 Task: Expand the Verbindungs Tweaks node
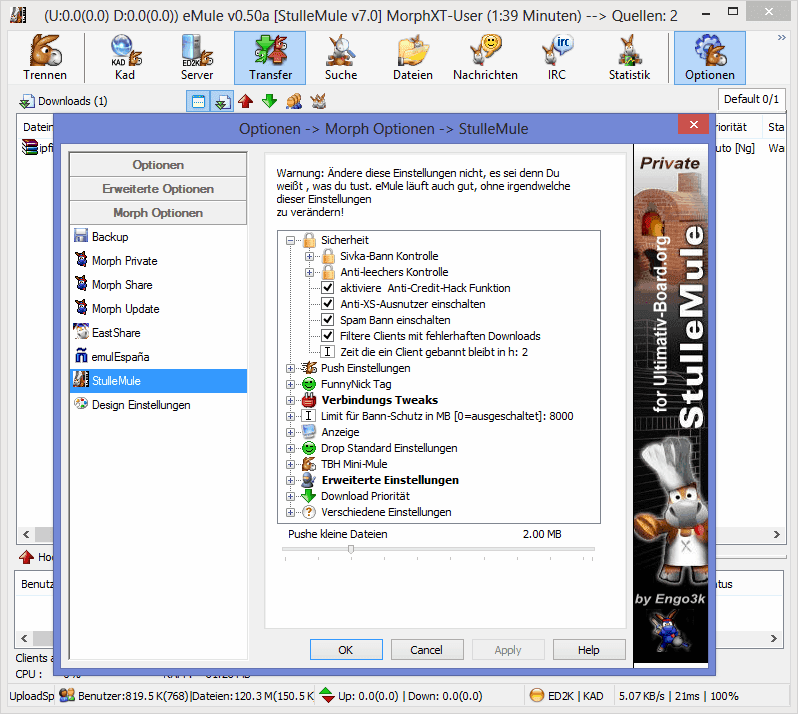[x=290, y=400]
